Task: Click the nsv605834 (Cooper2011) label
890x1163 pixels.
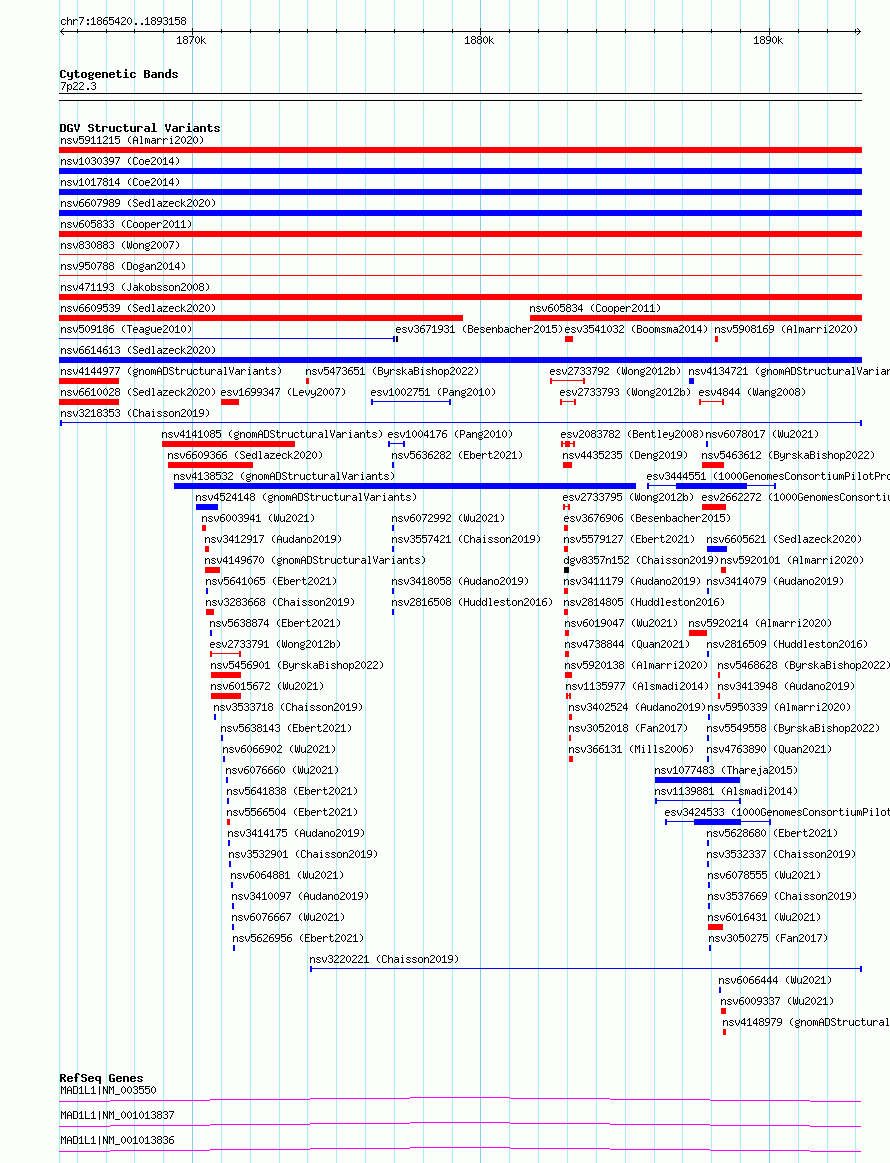Action: (x=595, y=308)
